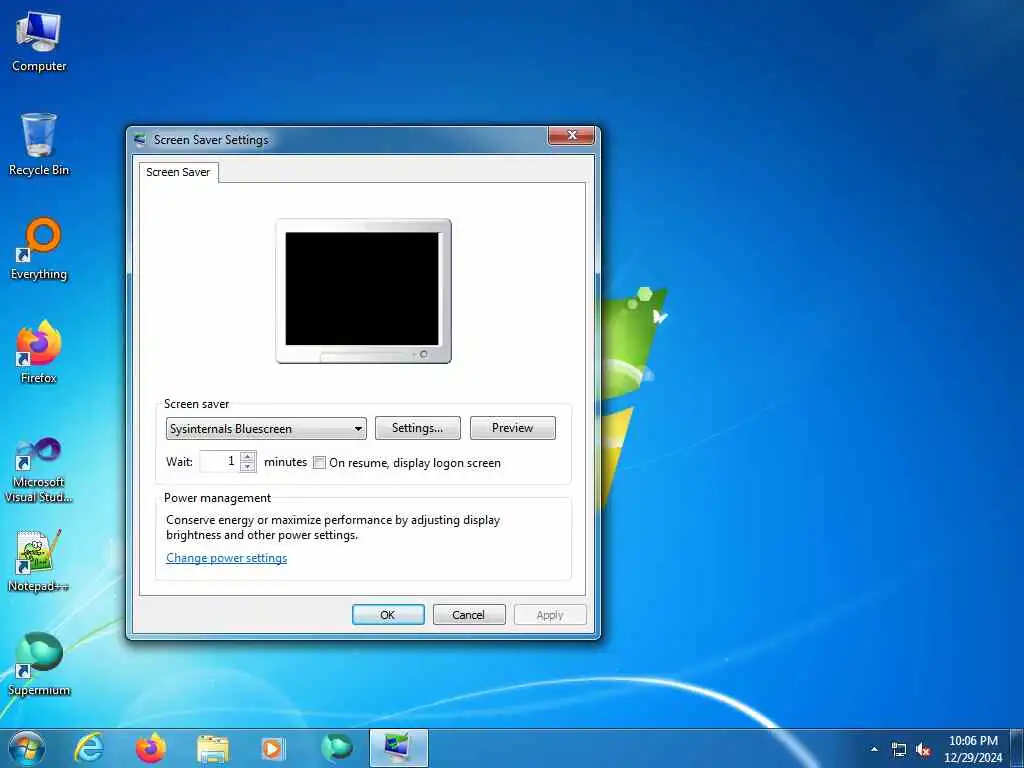
Task: Click the Screen Saver Settings title bar icon
Action: [140, 140]
